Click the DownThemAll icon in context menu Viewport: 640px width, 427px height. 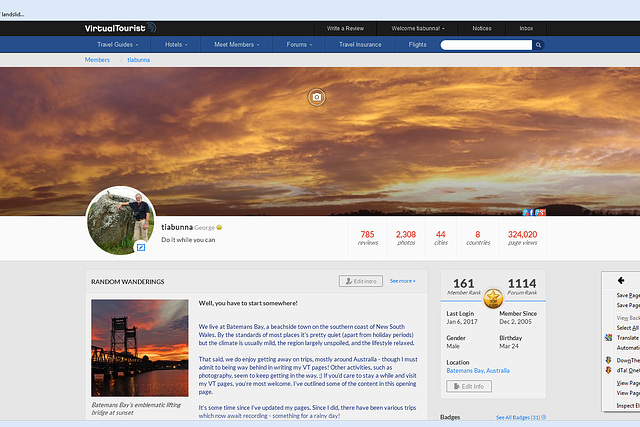pyautogui.click(x=608, y=360)
